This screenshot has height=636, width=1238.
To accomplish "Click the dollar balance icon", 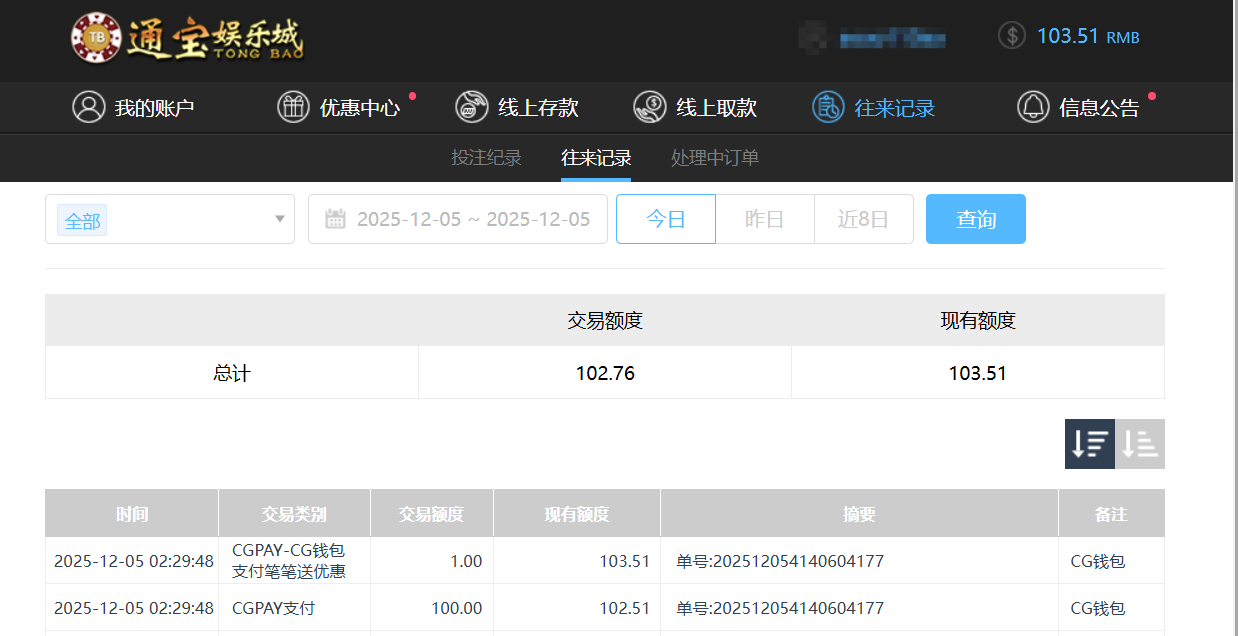I will point(1012,36).
